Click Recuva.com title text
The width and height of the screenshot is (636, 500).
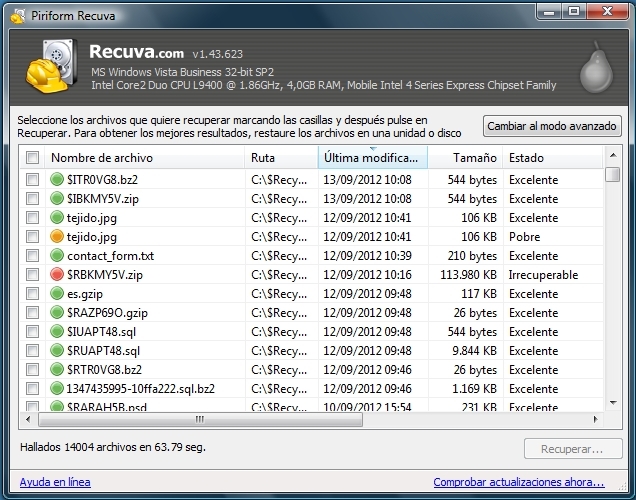click(136, 52)
